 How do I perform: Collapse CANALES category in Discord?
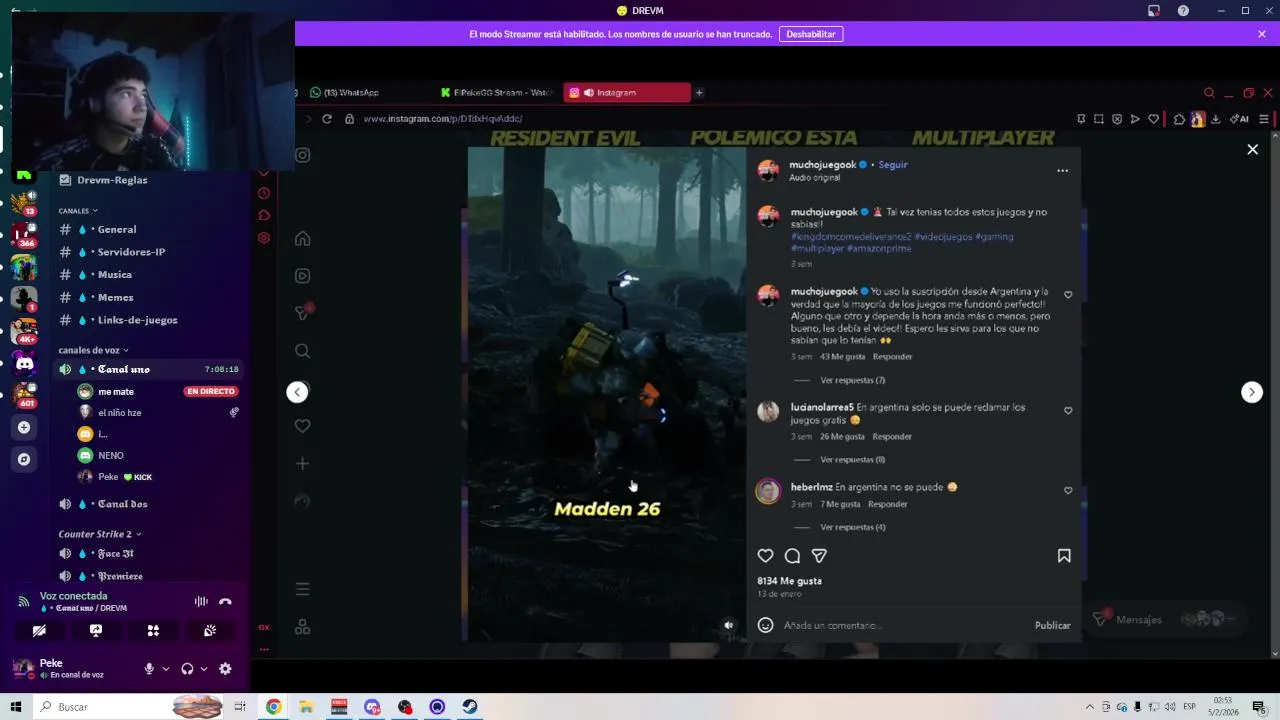(78, 211)
